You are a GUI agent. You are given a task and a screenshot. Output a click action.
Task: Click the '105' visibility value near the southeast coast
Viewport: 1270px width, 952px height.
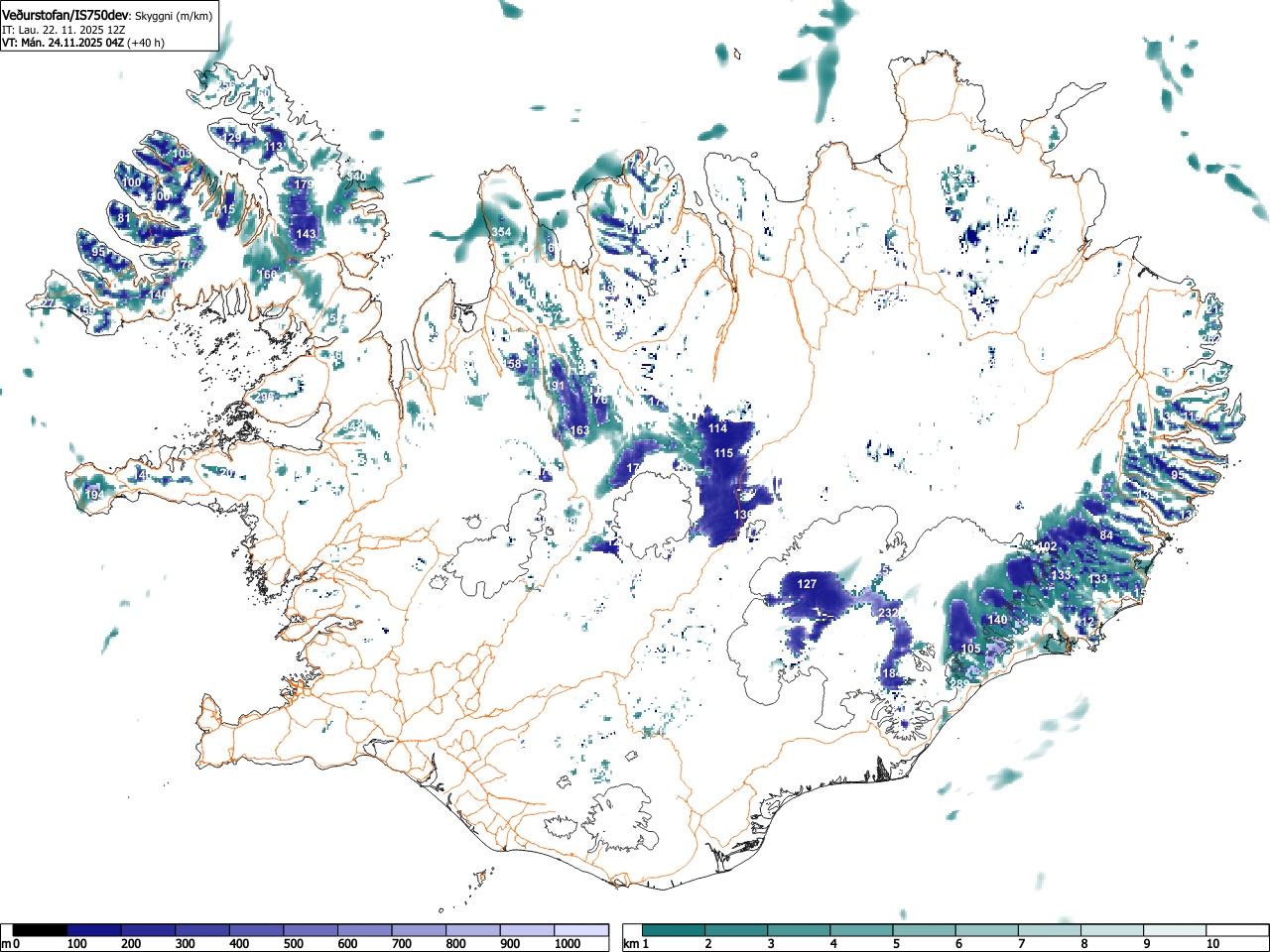click(x=971, y=649)
